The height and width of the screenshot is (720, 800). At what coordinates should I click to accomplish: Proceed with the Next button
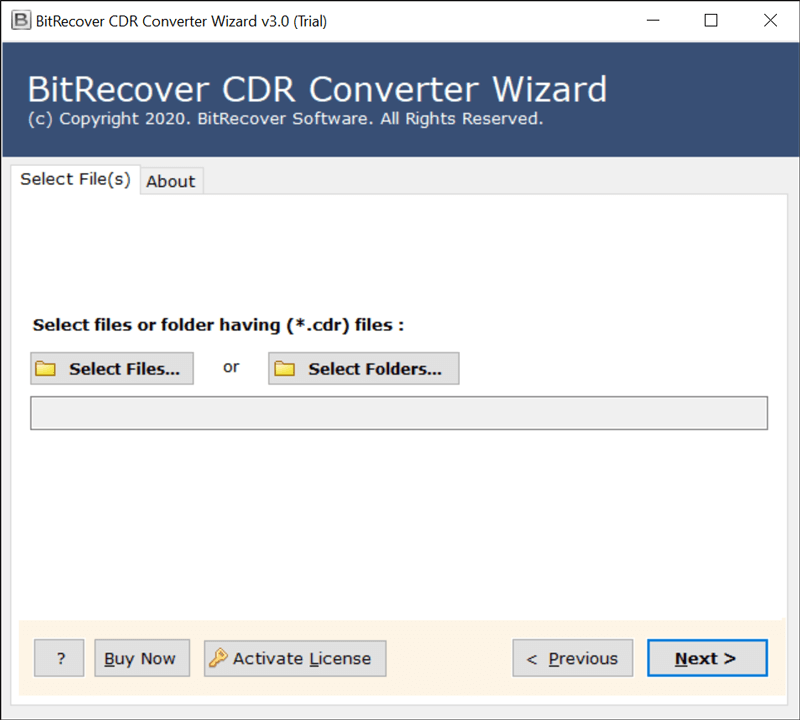coord(706,658)
